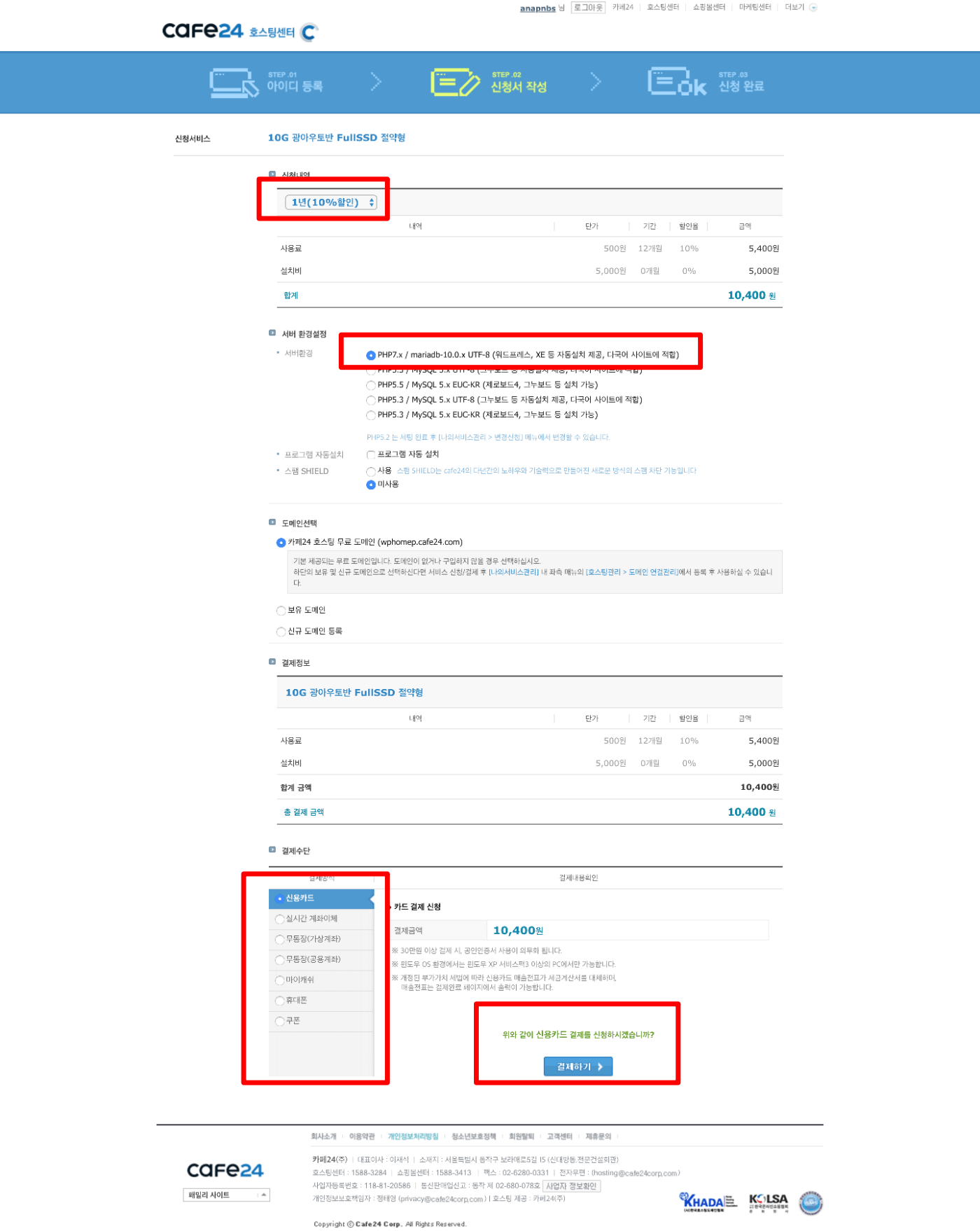This screenshot has height=1231, width=980.
Task: Click the '총 결제 금액' label
Action: coord(304,812)
